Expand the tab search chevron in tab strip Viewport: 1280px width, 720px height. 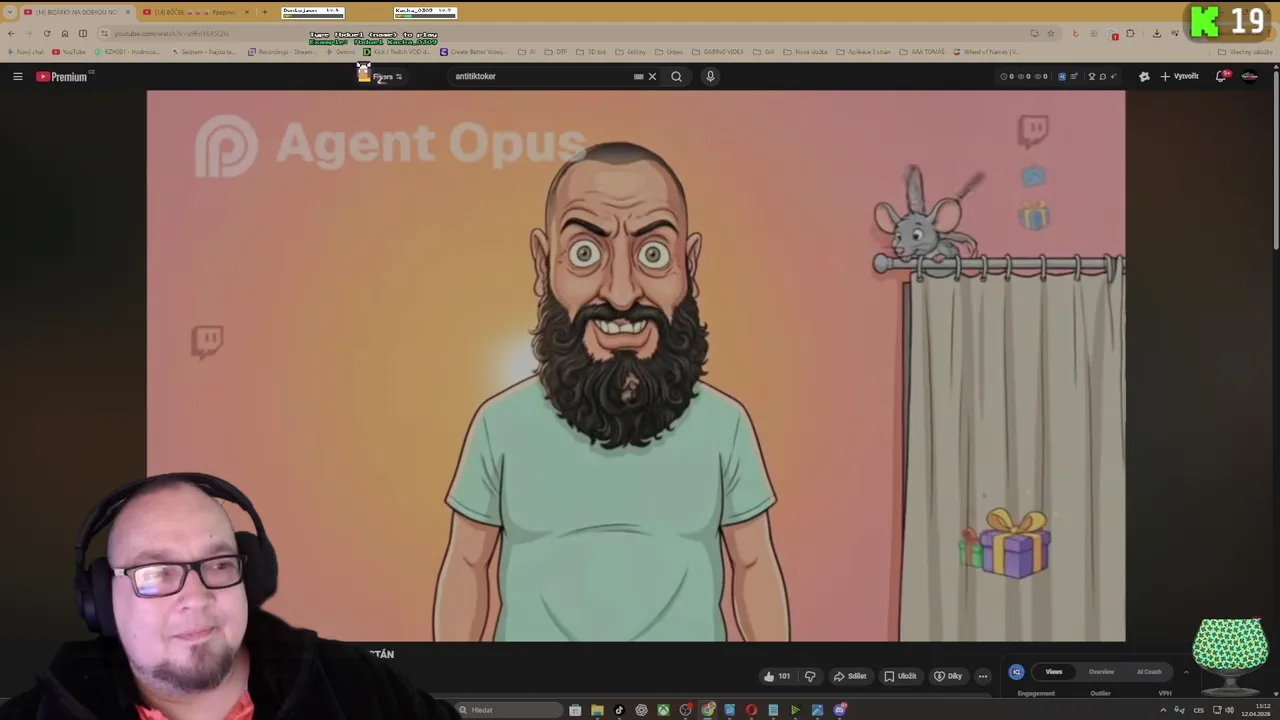10,12
